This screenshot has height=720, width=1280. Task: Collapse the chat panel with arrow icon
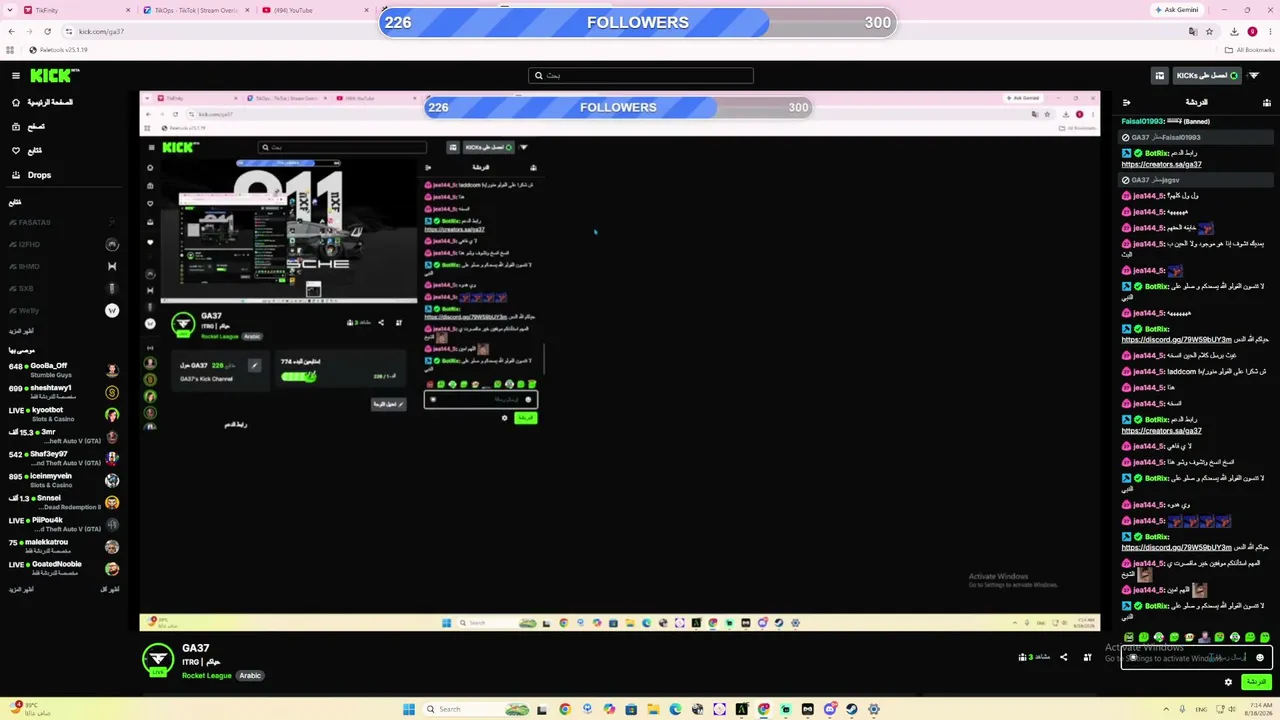tap(1126, 103)
